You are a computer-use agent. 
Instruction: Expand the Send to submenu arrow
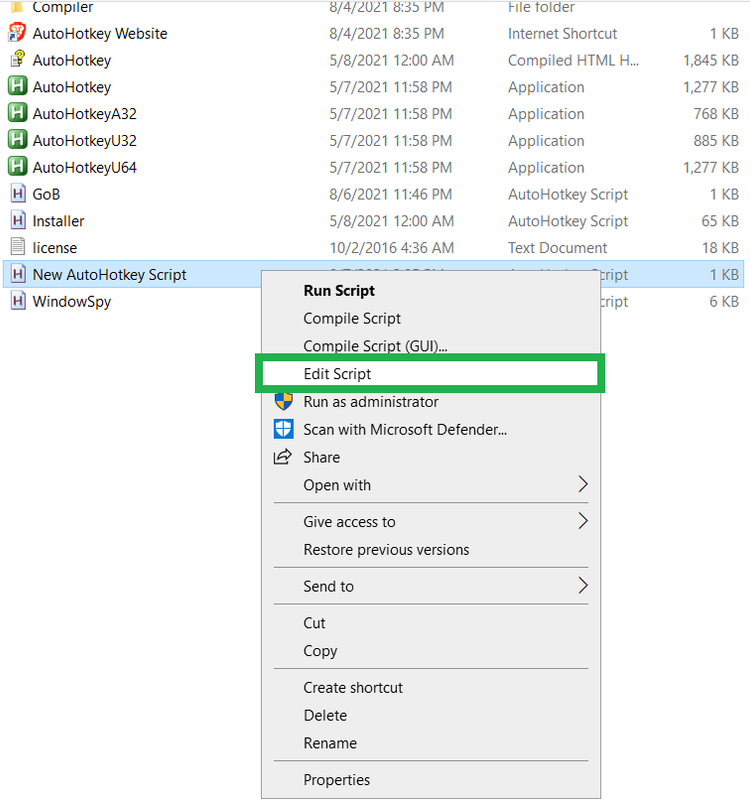[583, 585]
